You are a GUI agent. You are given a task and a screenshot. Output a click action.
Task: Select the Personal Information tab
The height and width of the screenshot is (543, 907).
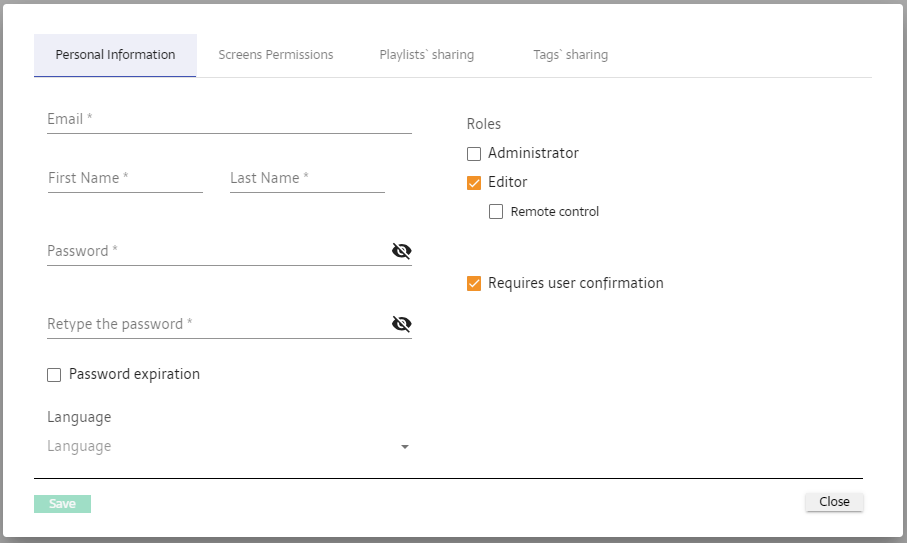click(x=115, y=55)
